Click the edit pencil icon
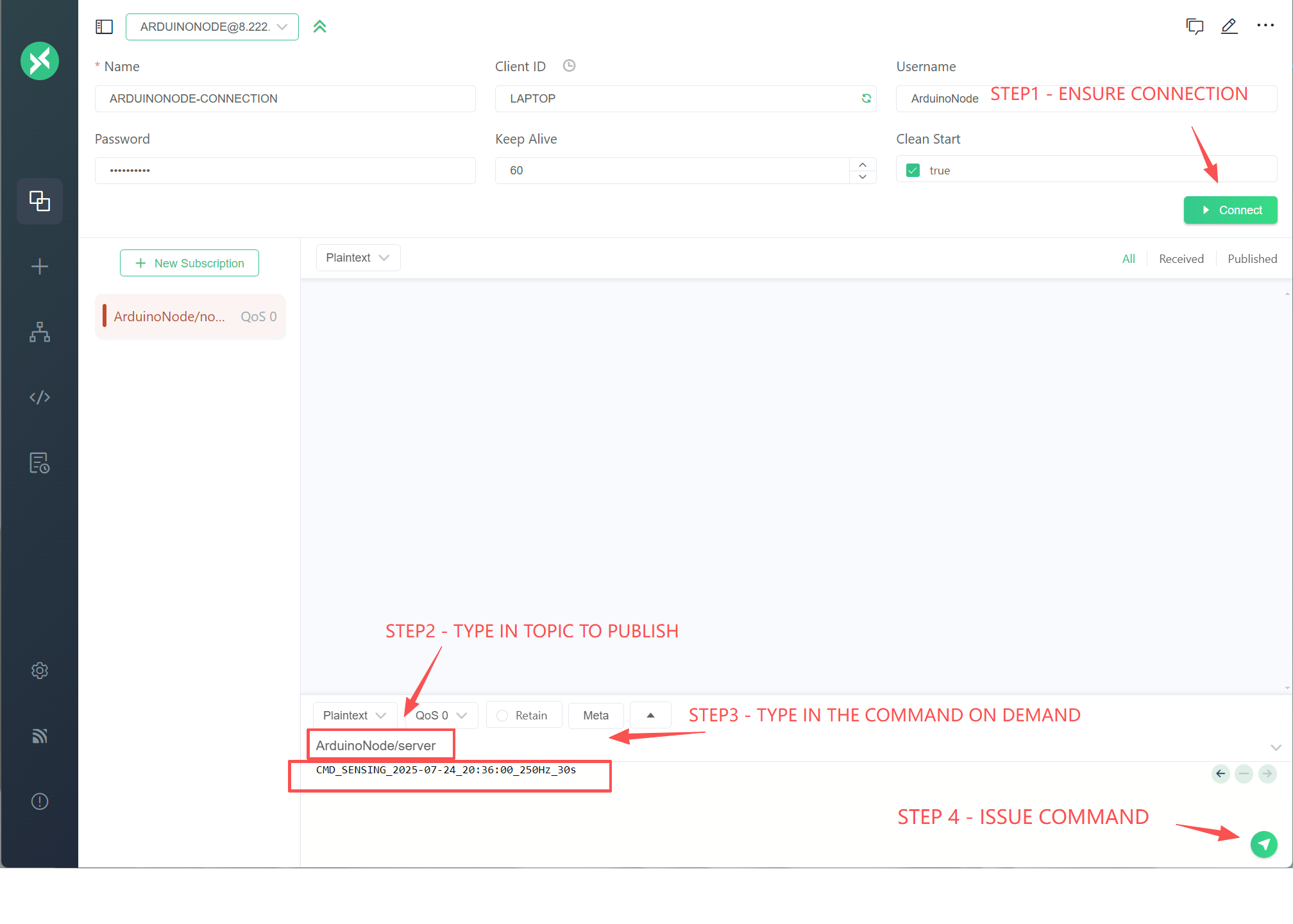1293x924 pixels. (1229, 26)
